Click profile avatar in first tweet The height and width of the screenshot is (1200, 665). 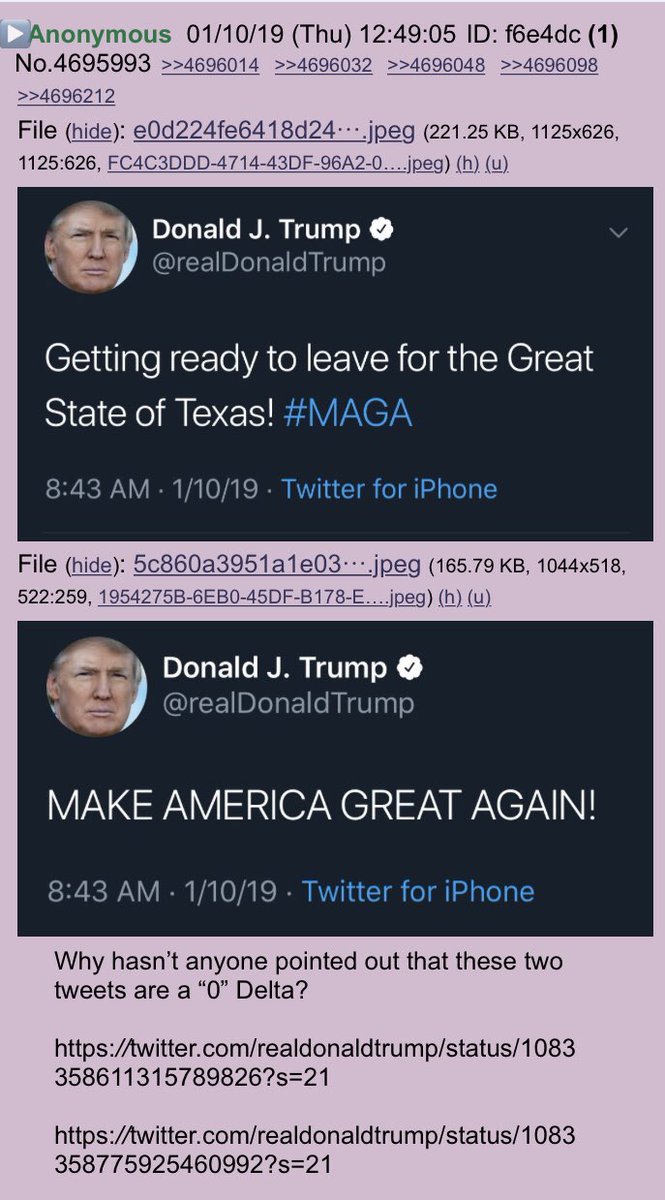(x=90, y=247)
